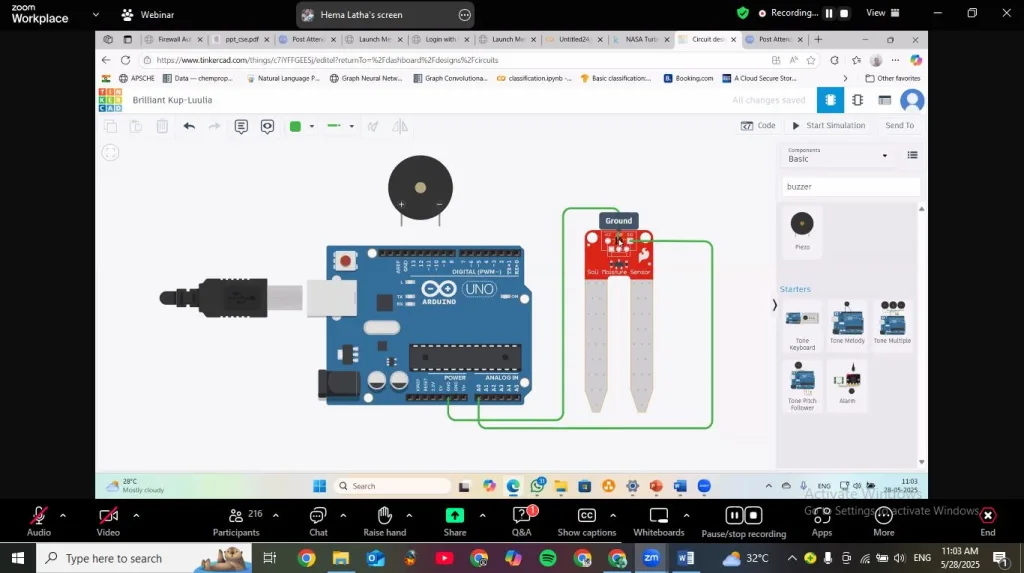Open the notes annotation tool
The image size is (1024, 573).
[241, 126]
